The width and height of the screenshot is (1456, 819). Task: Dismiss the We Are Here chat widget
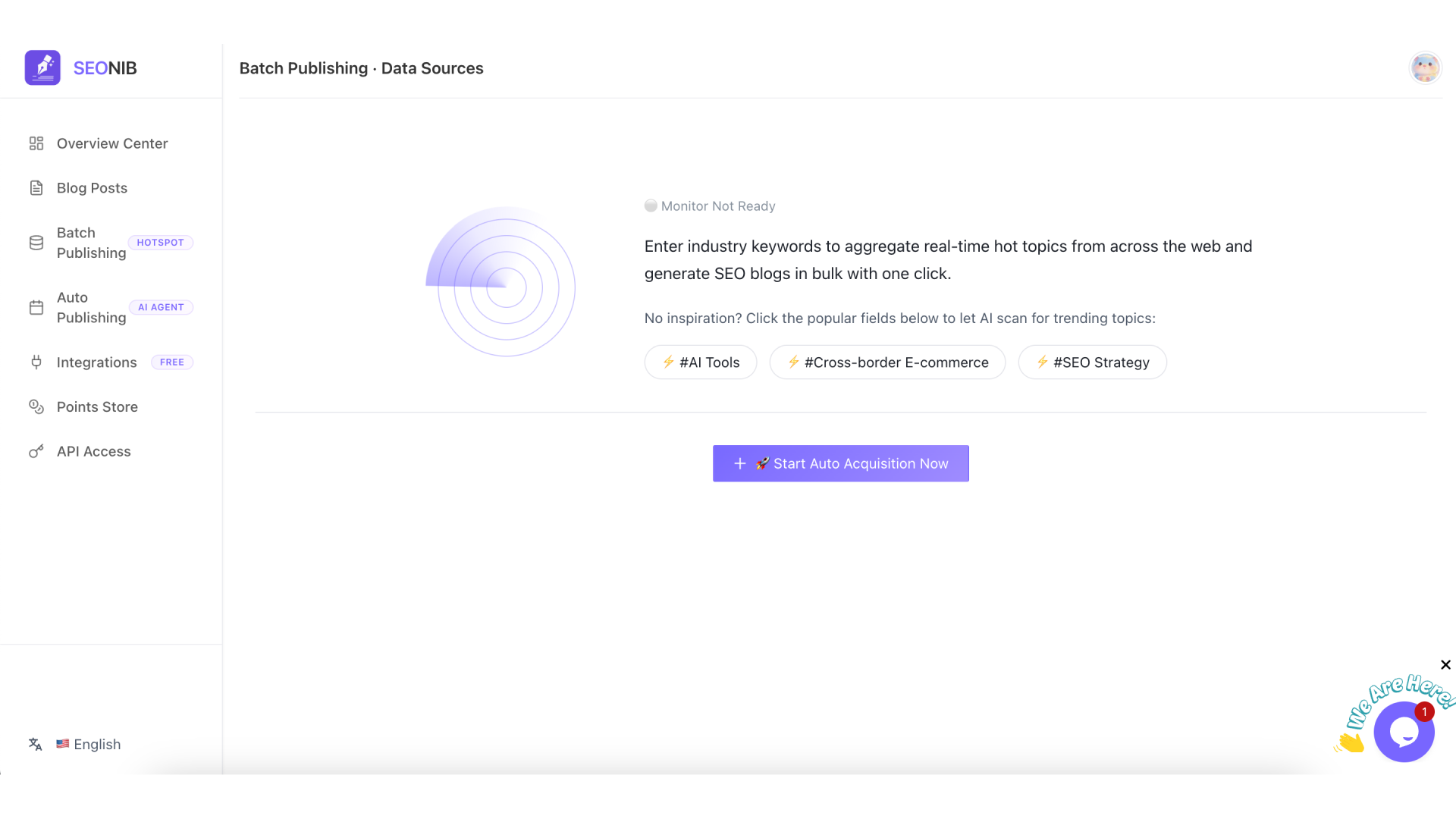[1445, 665]
